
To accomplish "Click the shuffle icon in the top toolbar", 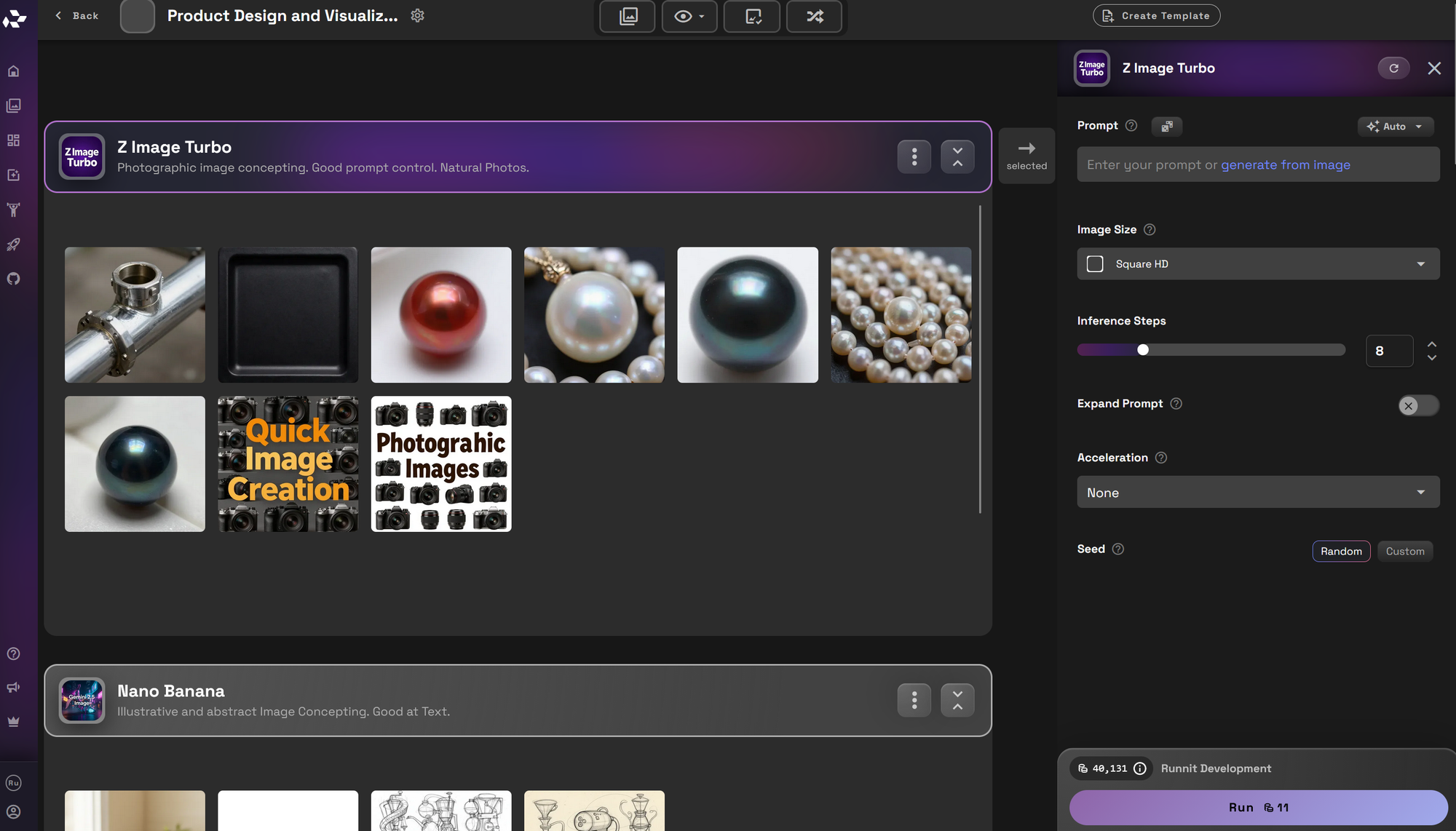I will click(x=814, y=15).
